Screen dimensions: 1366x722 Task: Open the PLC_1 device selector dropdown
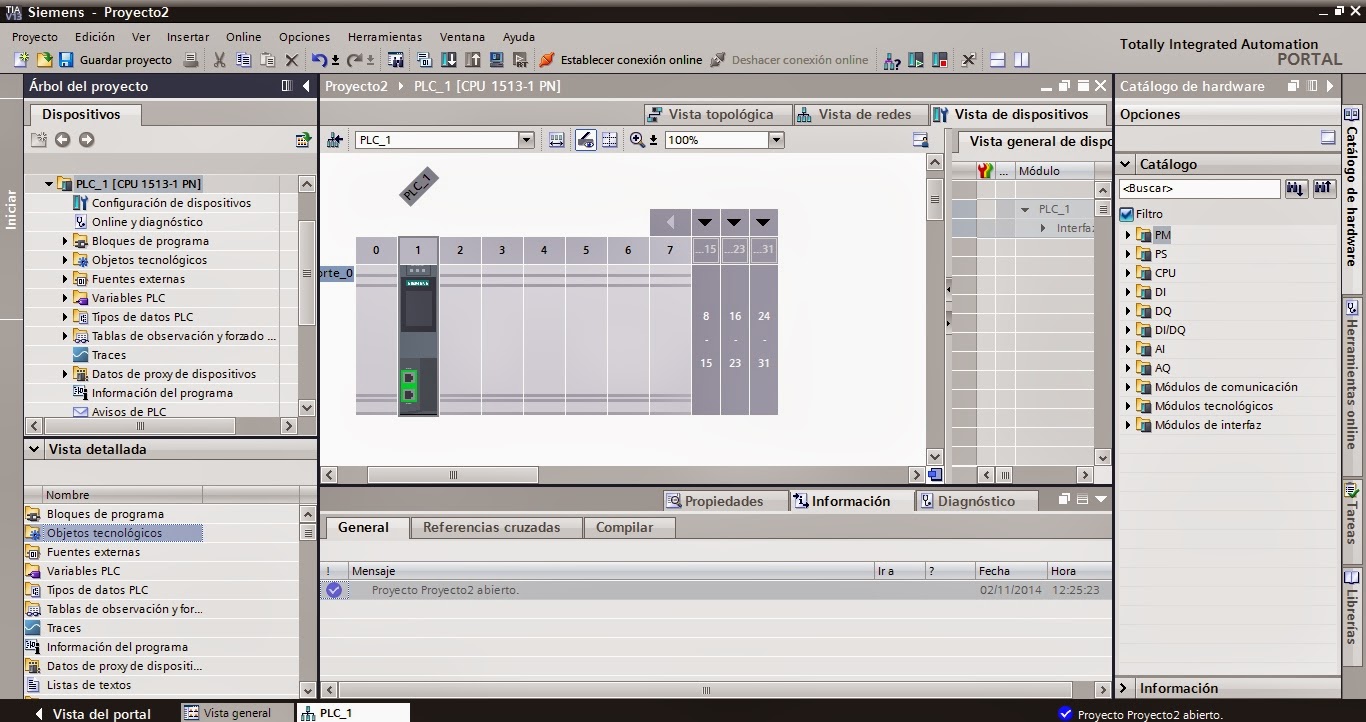pyautogui.click(x=526, y=139)
